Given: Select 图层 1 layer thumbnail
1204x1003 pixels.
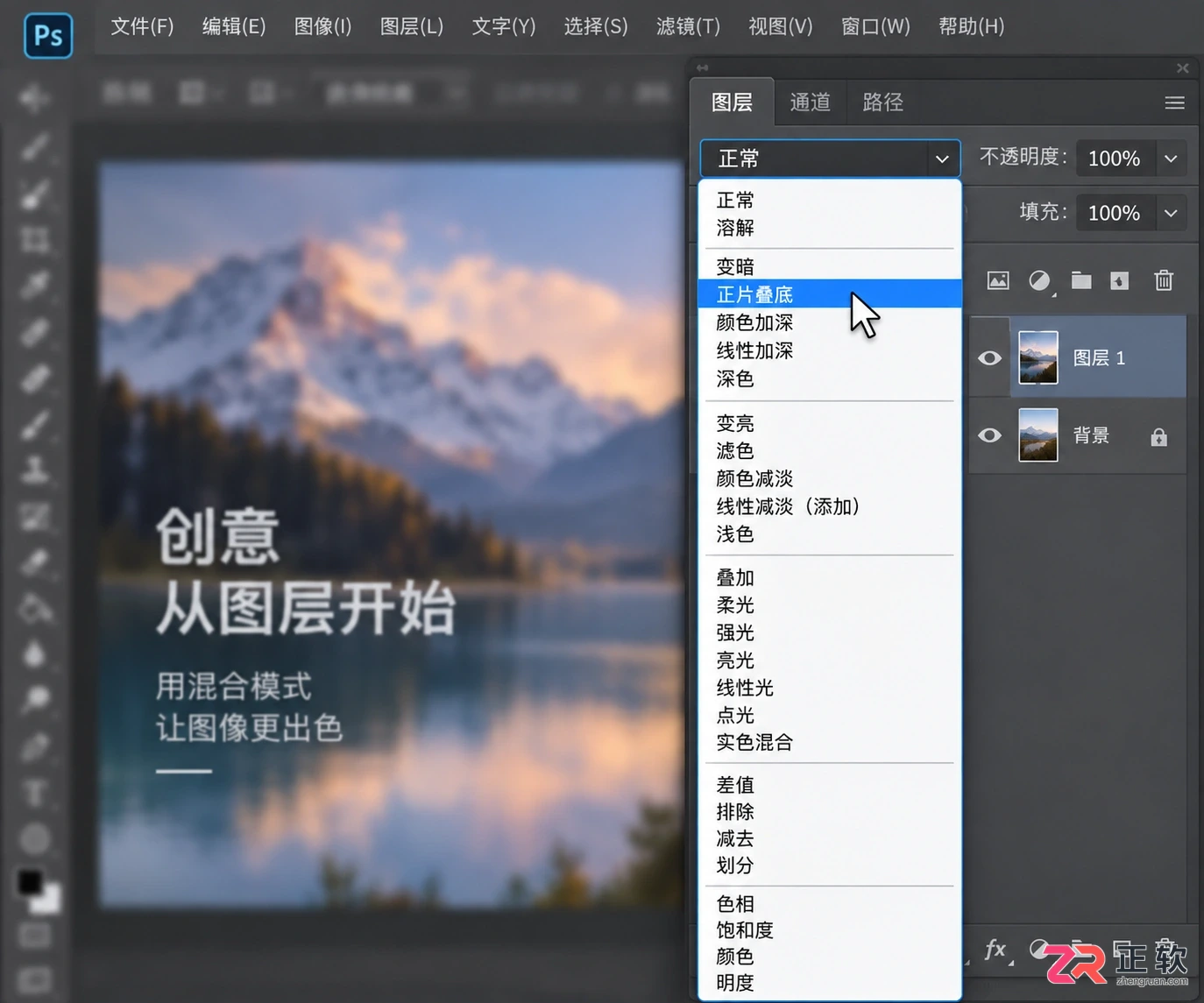Looking at the screenshot, I should (x=1038, y=357).
